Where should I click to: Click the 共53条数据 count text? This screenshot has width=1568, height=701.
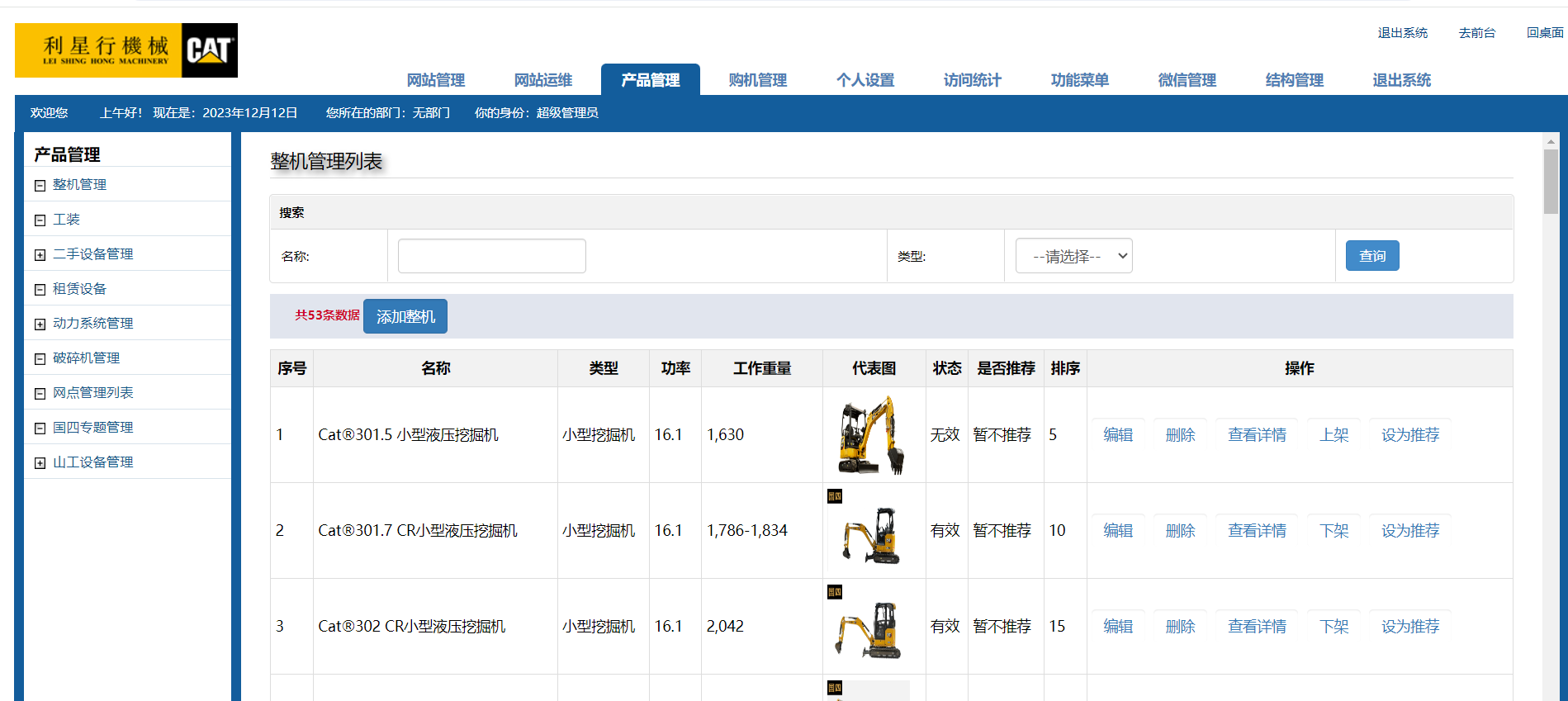(x=327, y=315)
